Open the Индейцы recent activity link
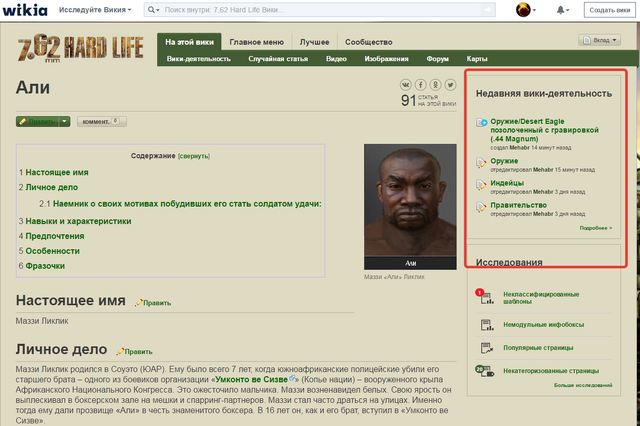Image resolution: width=640 pixels, height=426 pixels. click(x=507, y=183)
